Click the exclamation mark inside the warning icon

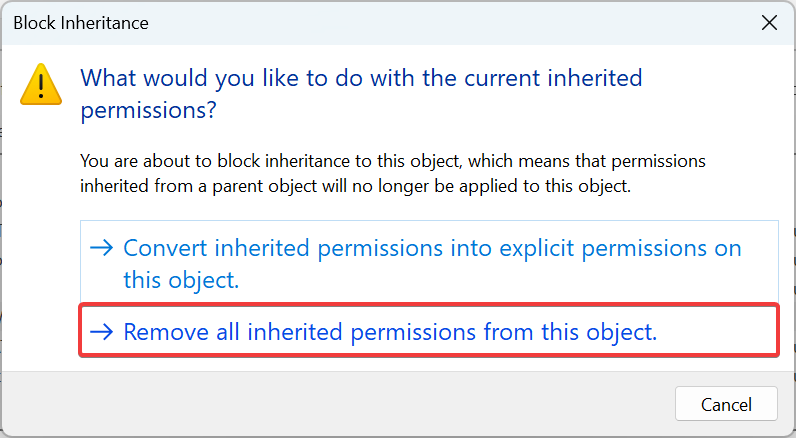click(x=41, y=85)
